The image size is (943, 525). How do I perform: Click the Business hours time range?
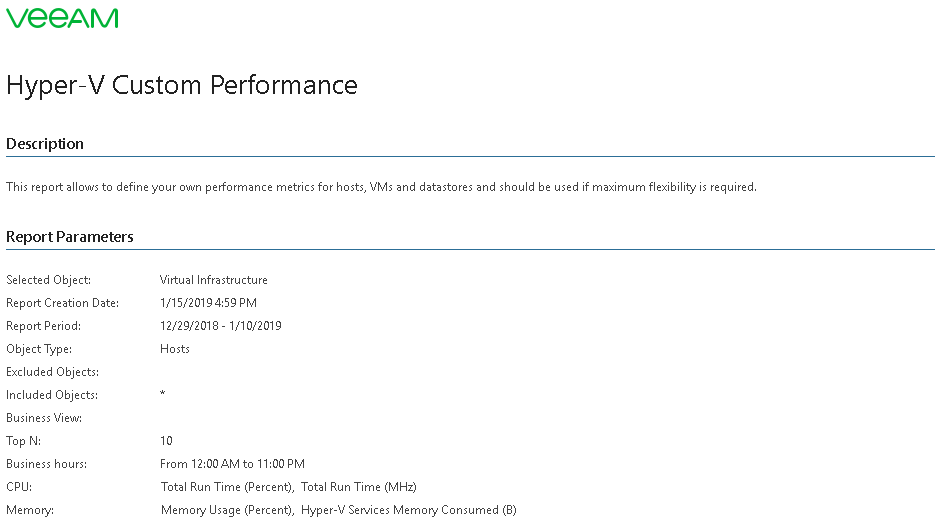[232, 464]
